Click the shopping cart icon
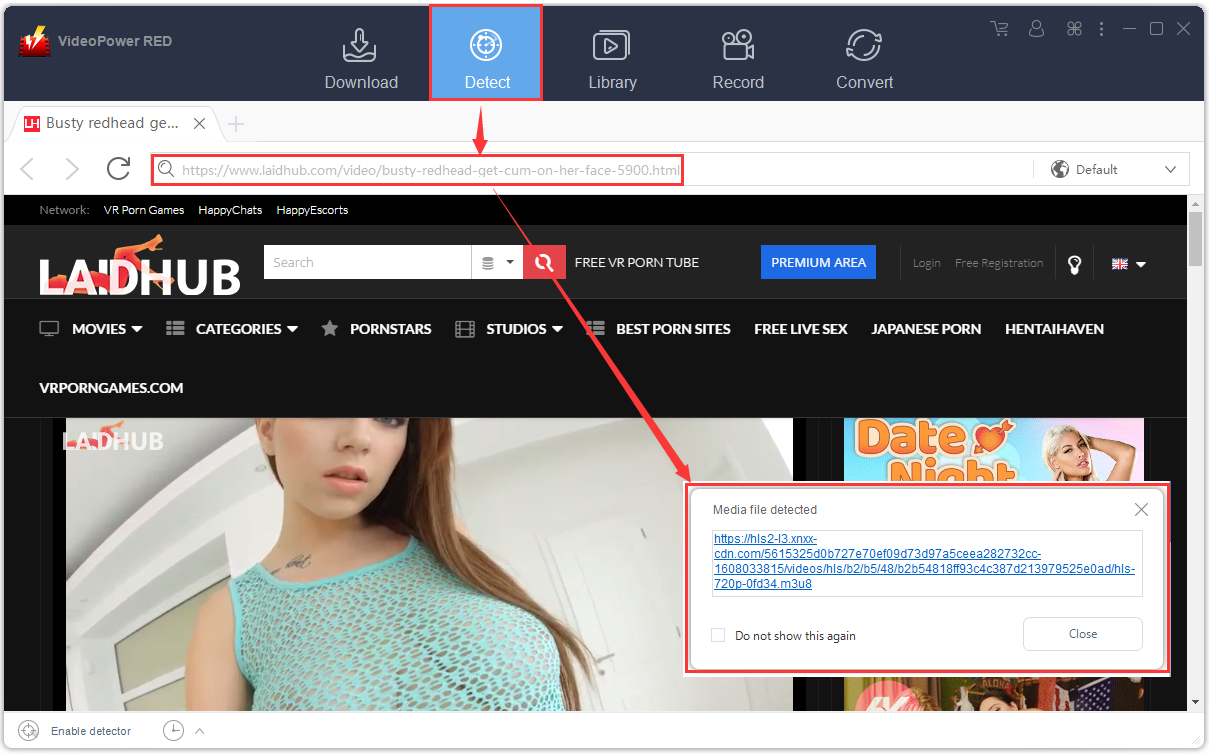The height and width of the screenshot is (754, 1209). [x=999, y=28]
